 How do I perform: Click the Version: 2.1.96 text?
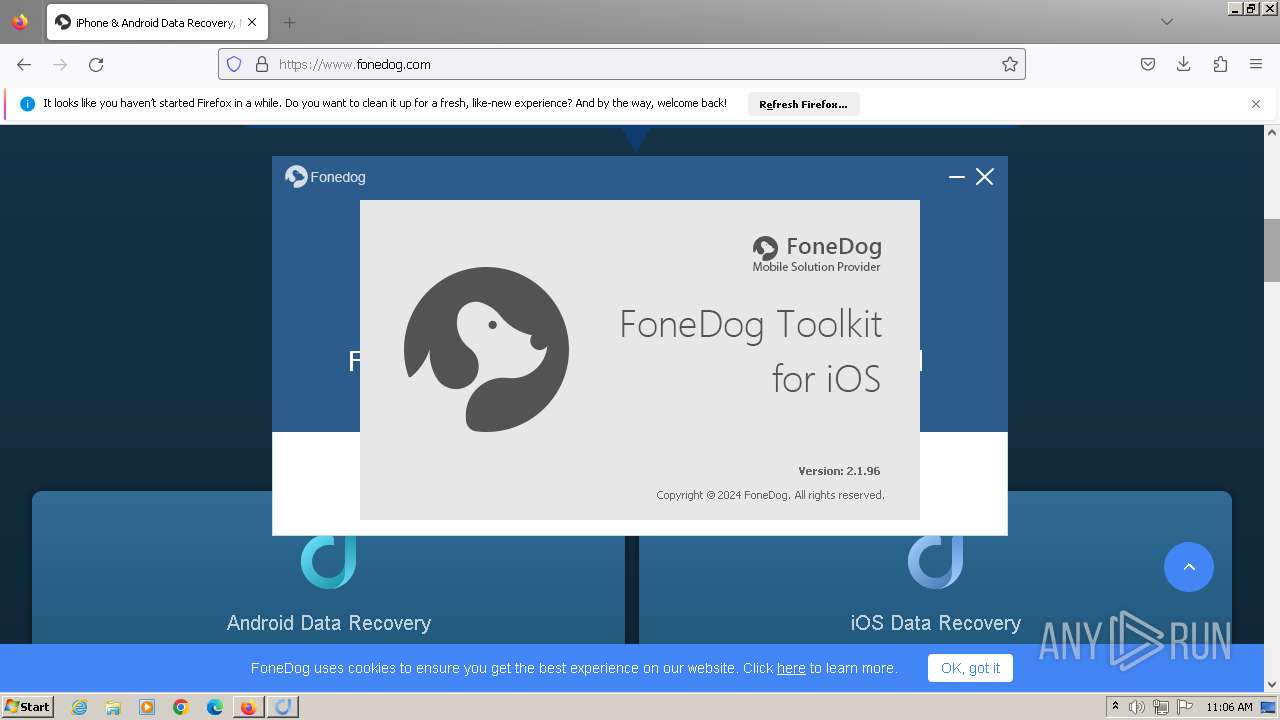pos(839,471)
